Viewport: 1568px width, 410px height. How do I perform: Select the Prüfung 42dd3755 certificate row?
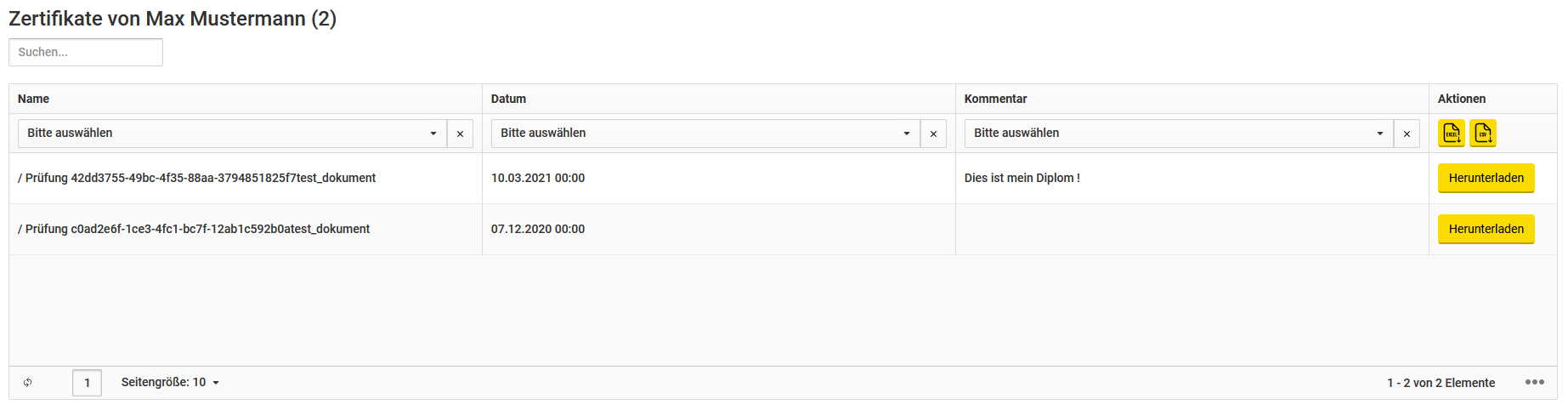tap(783, 178)
